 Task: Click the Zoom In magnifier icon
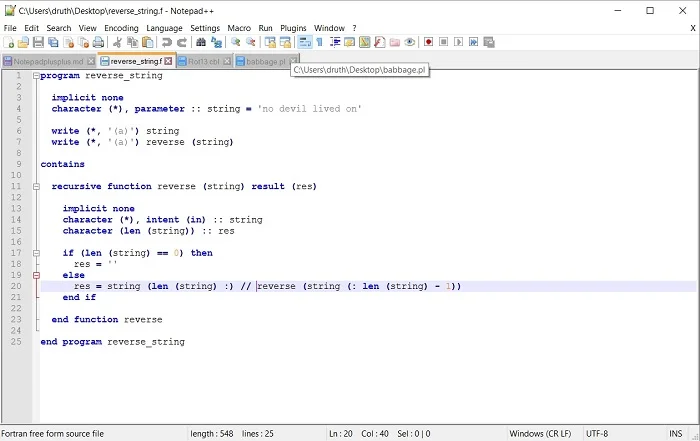pyautogui.click(x=236, y=42)
